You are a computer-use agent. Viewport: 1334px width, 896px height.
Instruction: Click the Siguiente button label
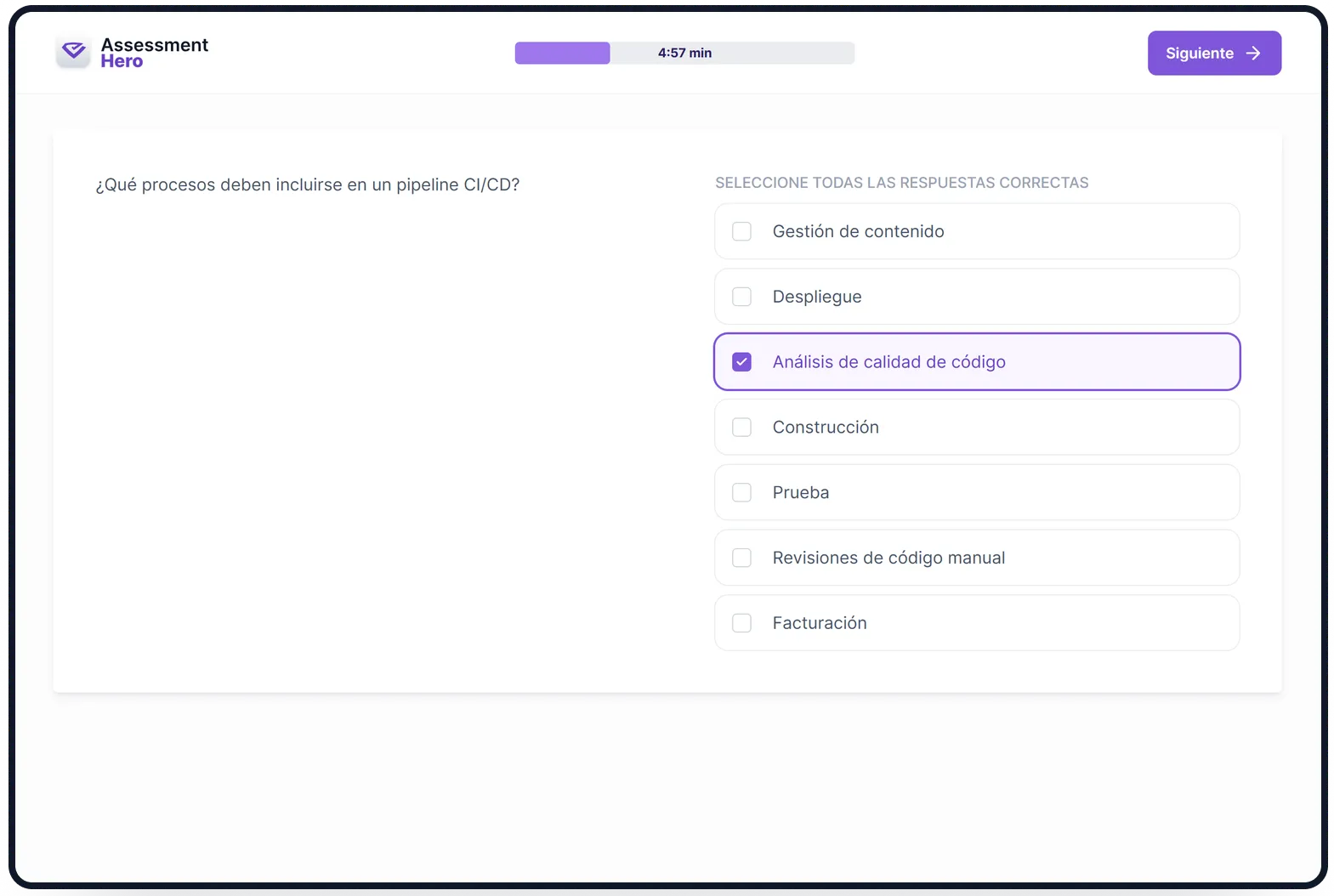1199,54
